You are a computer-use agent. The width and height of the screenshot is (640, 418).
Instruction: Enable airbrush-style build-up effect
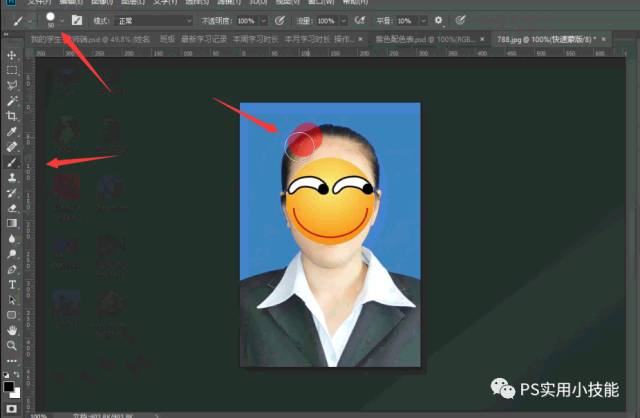point(360,20)
